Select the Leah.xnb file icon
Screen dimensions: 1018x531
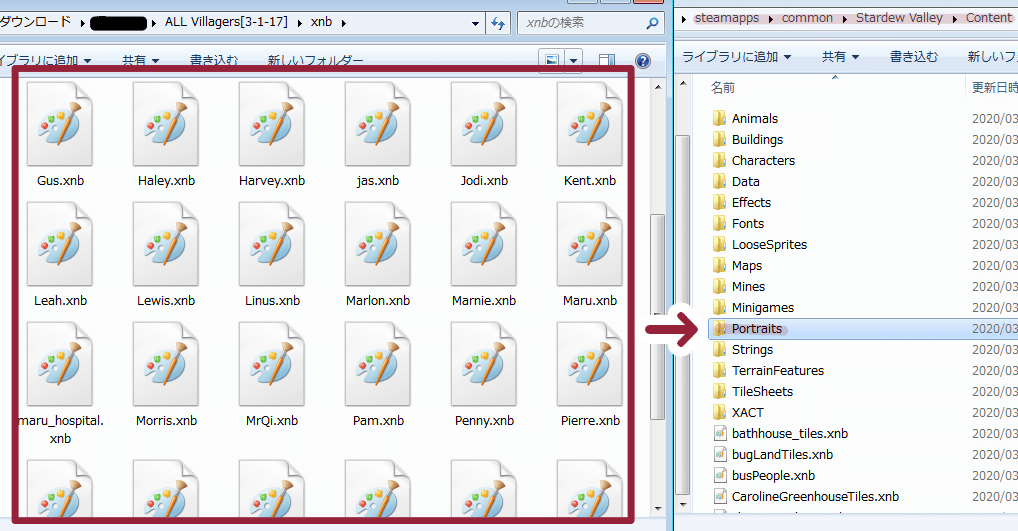click(x=60, y=244)
